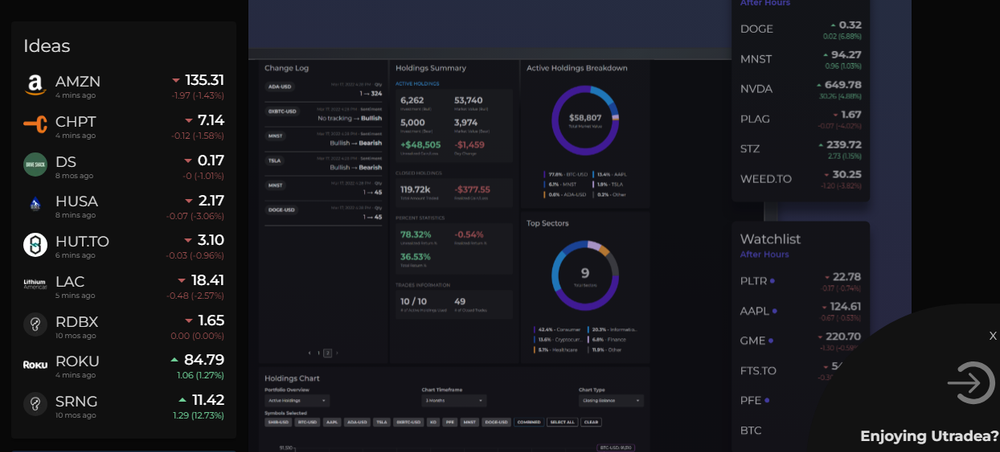
Task: Close the Enjoying Utradea popup with X
Action: (992, 336)
